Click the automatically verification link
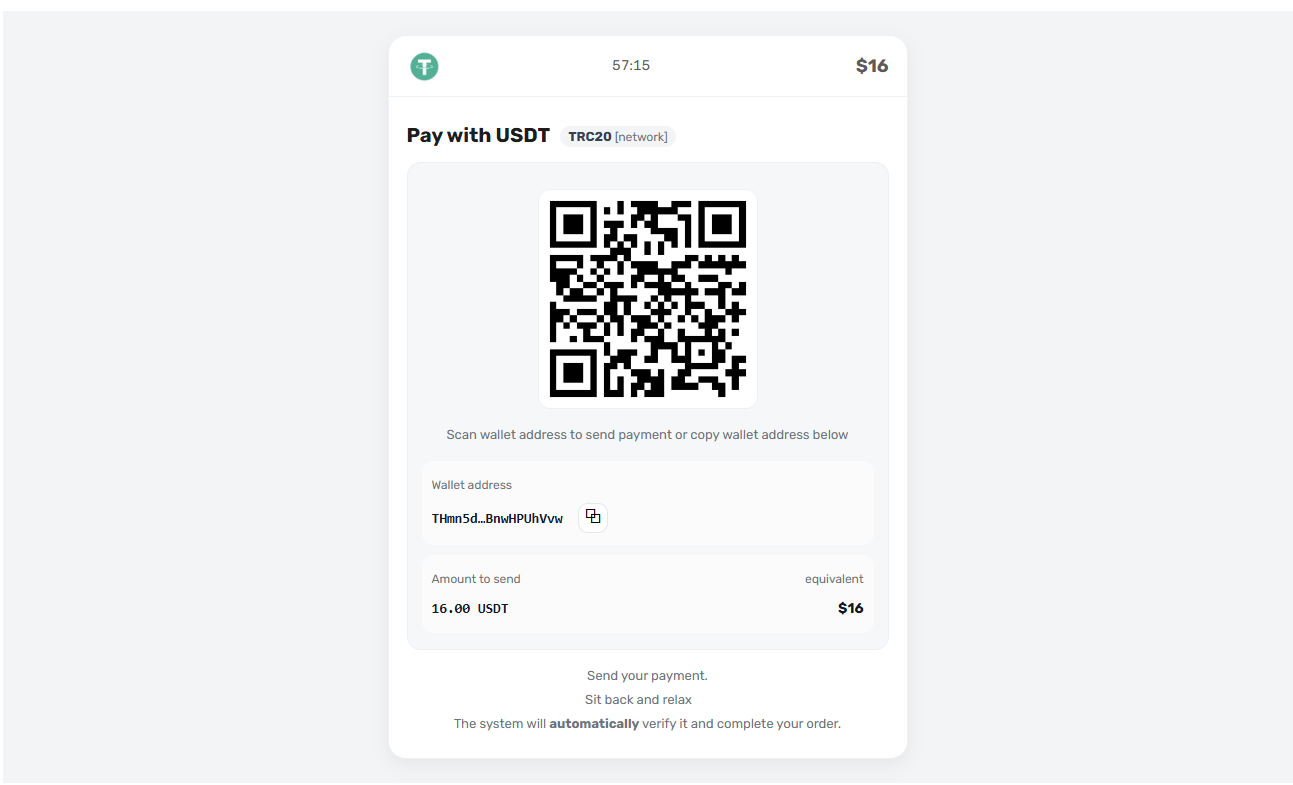 (594, 723)
